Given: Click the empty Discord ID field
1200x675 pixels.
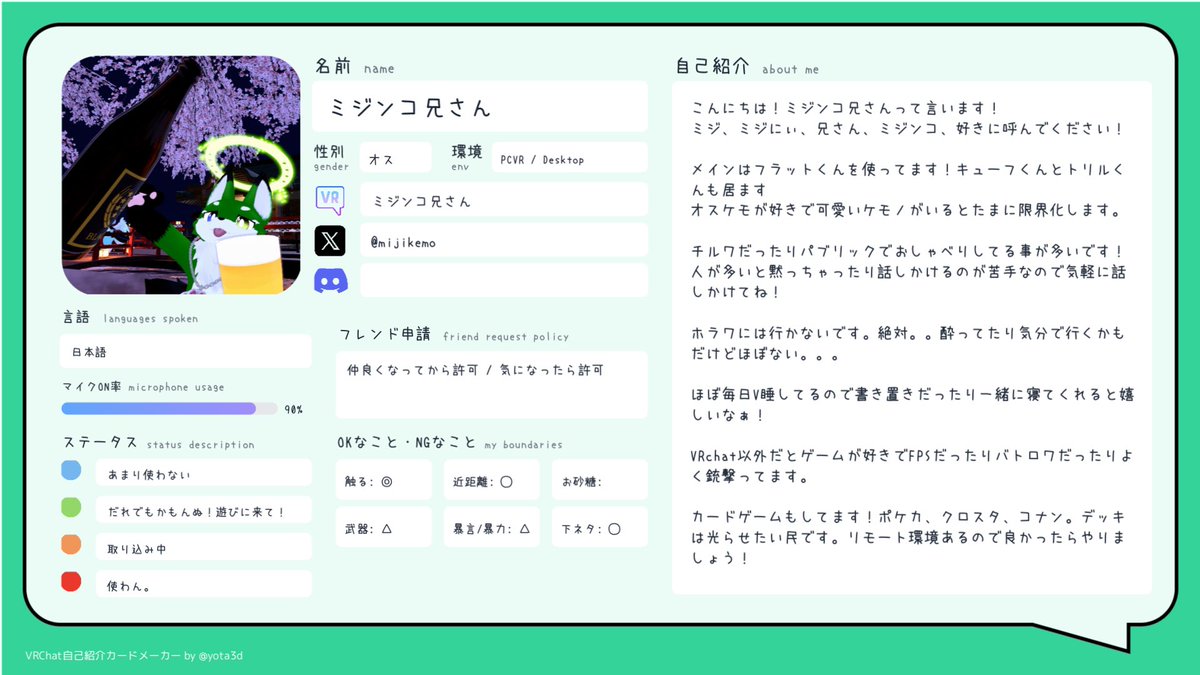Looking at the screenshot, I should 504,280.
